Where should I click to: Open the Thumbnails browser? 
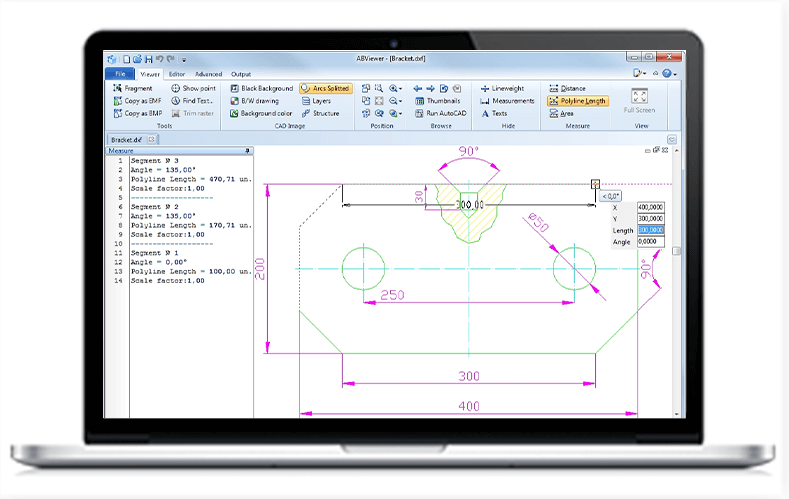tap(437, 101)
